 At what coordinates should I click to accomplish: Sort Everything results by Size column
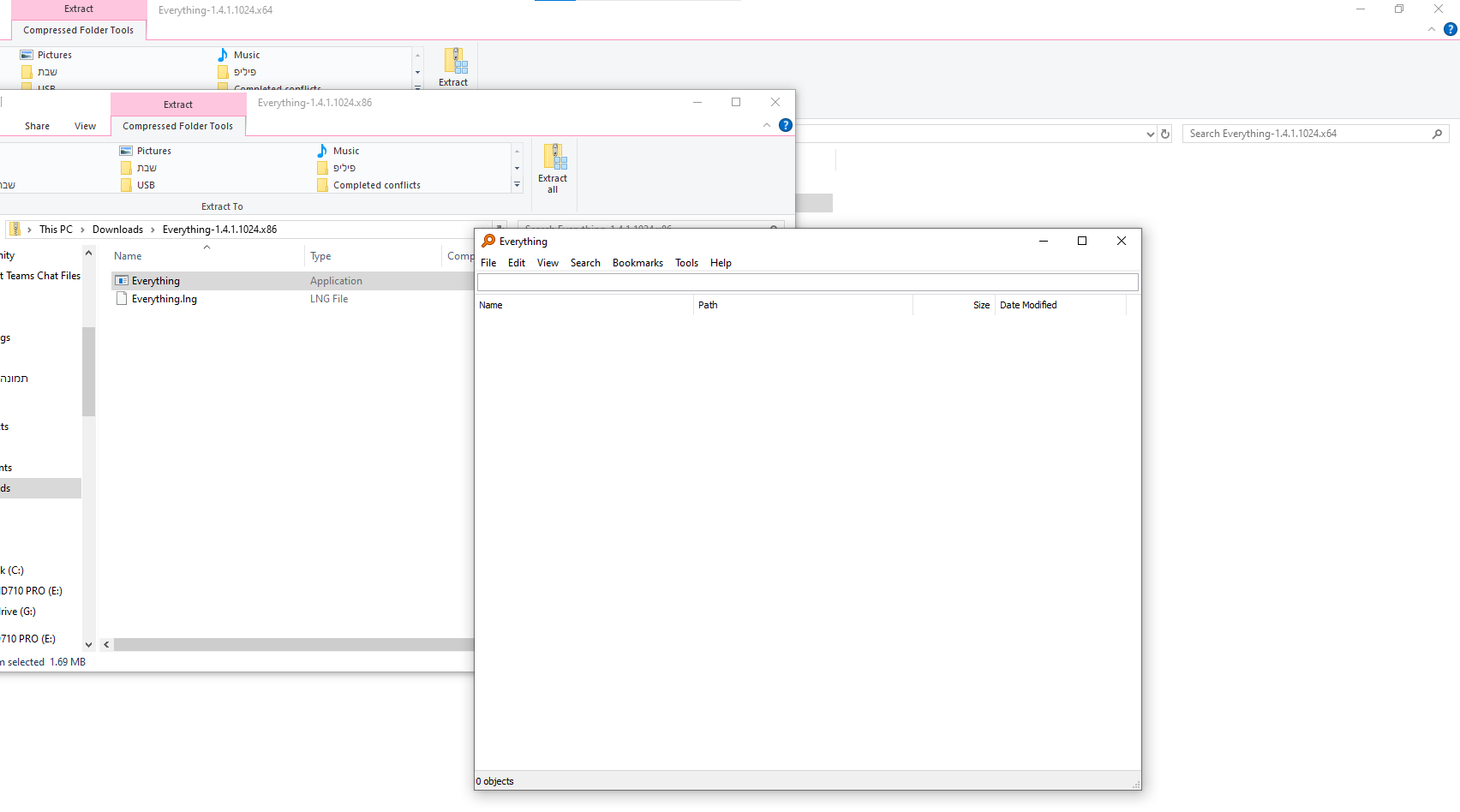tap(954, 305)
